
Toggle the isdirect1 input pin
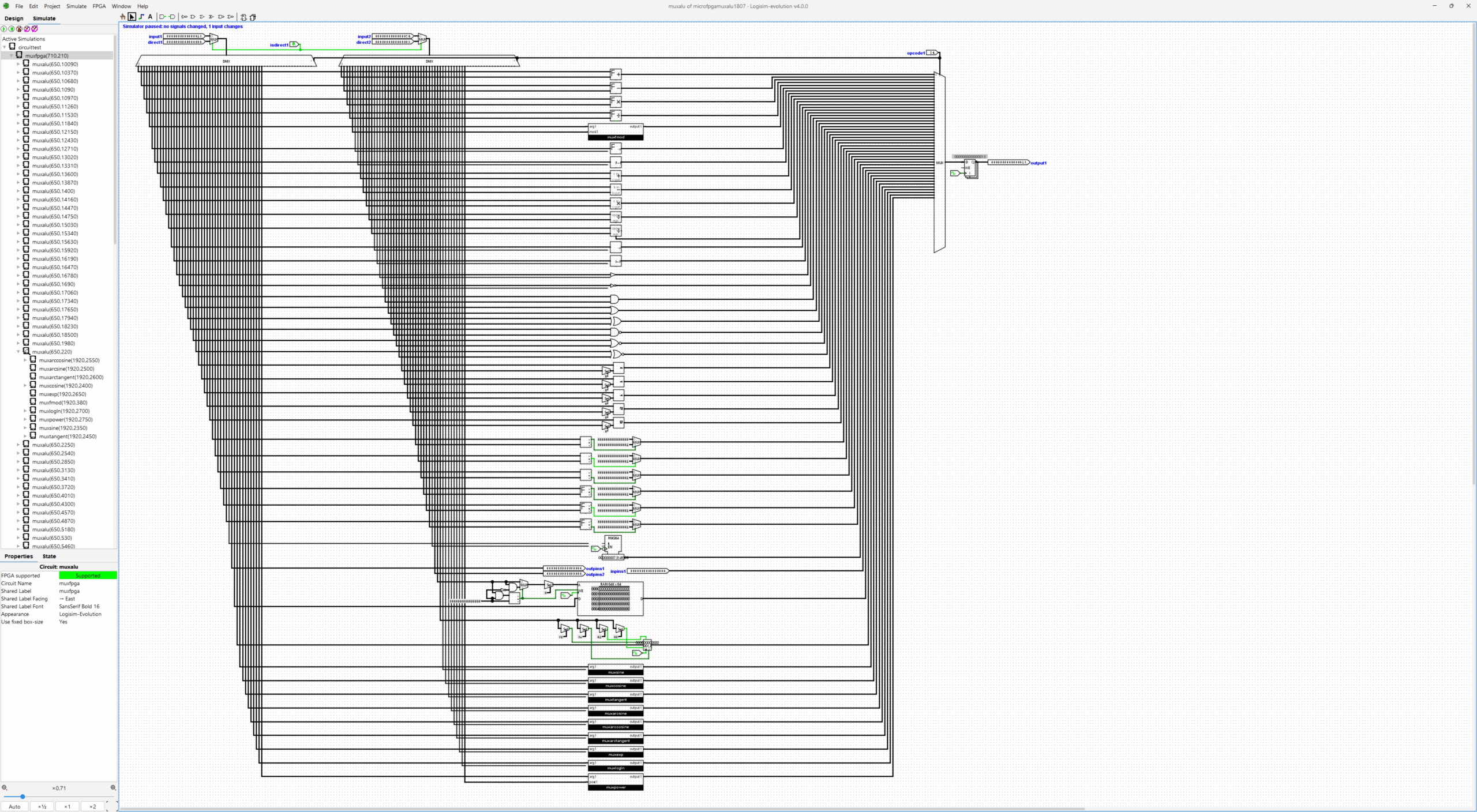(294, 44)
